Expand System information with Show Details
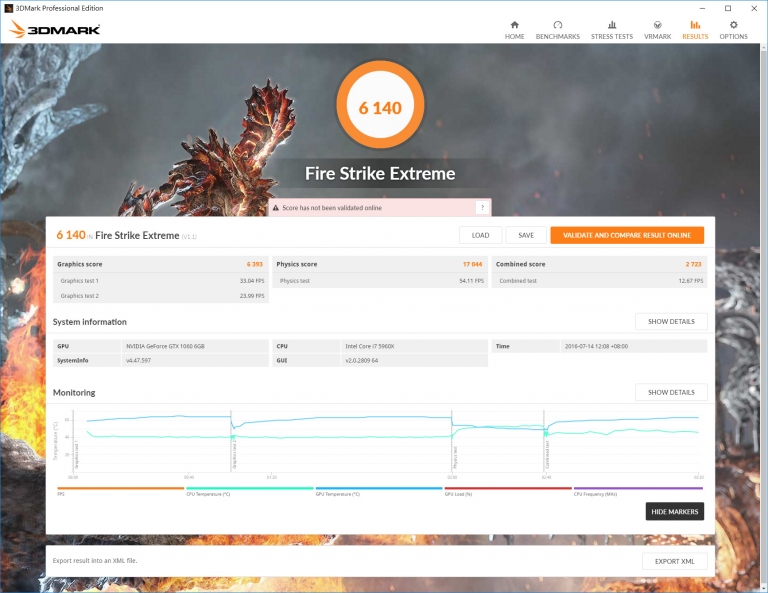This screenshot has width=768, height=593. pos(671,322)
